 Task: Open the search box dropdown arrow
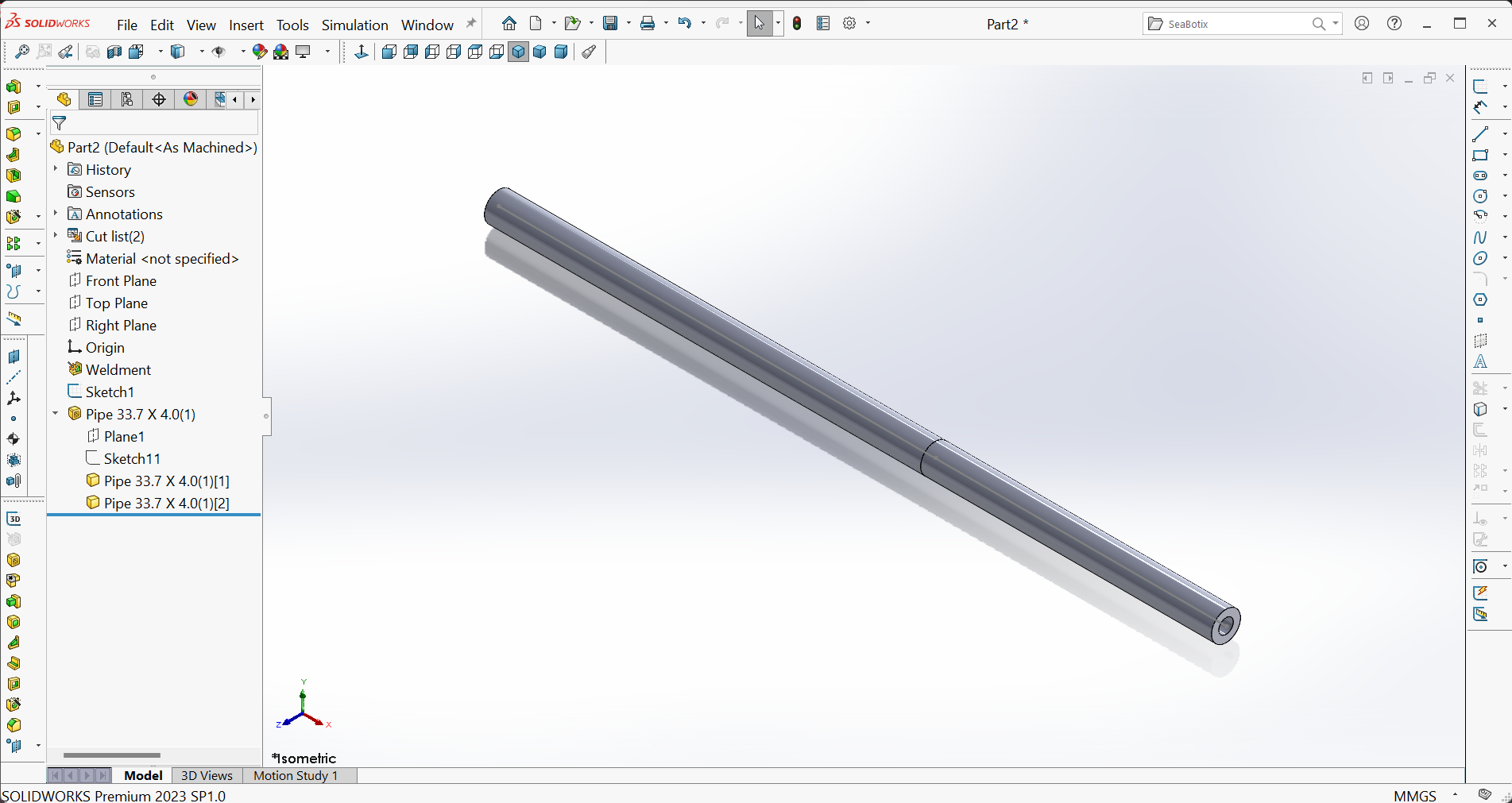tap(1336, 24)
